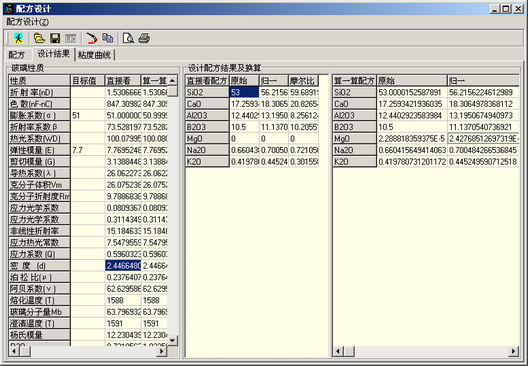Maximize the 配方设计 window
This screenshot has height=366, width=528.
pyautogui.click(x=506, y=9)
